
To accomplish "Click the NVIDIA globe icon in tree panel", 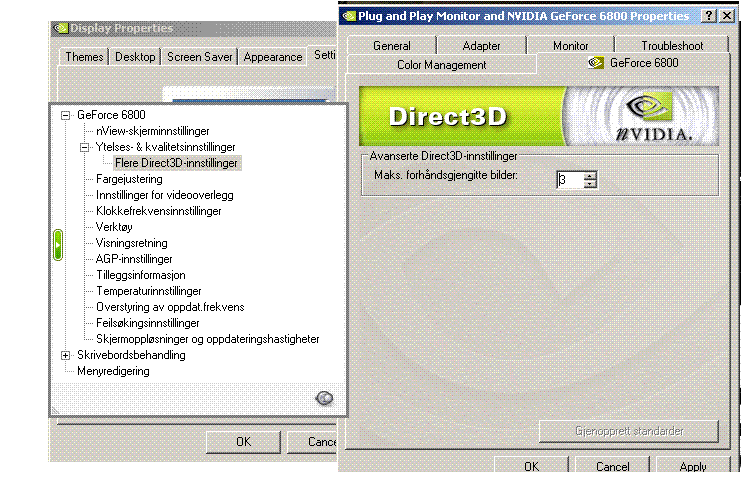I will 325,398.
